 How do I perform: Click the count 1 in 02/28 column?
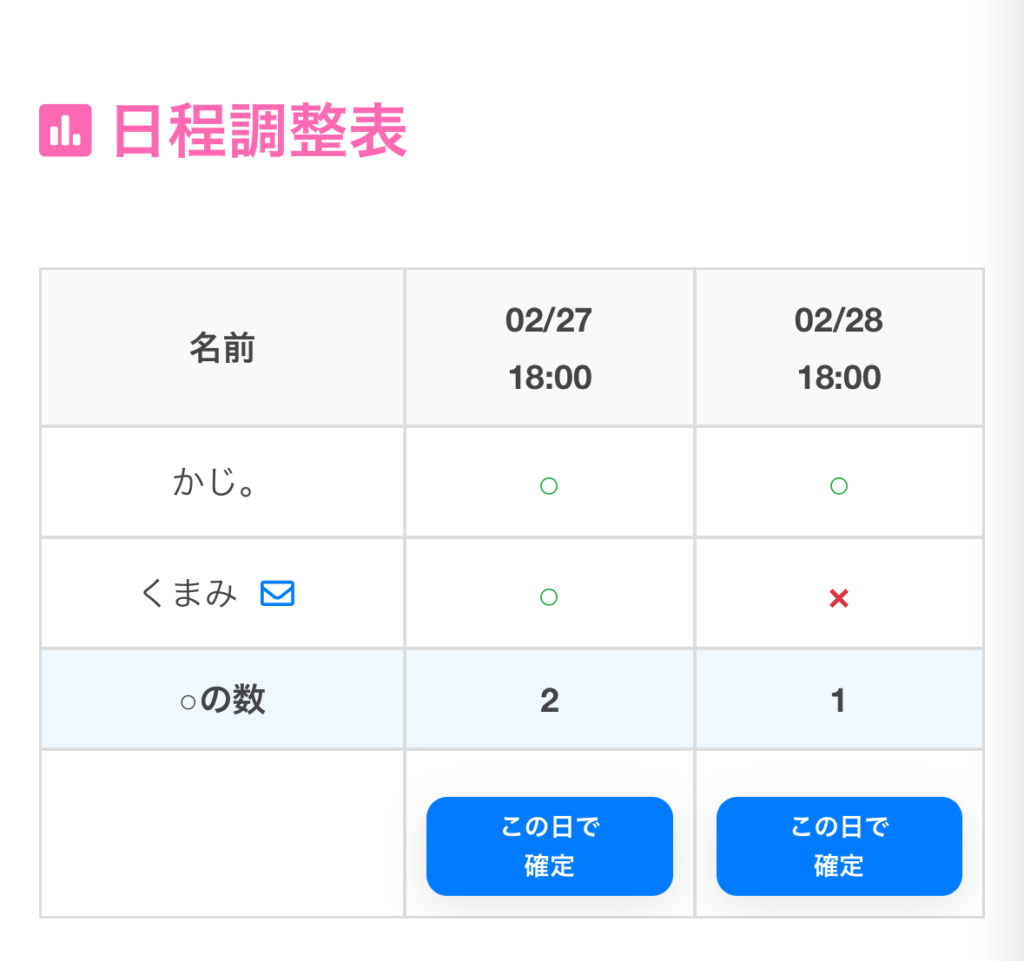point(839,701)
